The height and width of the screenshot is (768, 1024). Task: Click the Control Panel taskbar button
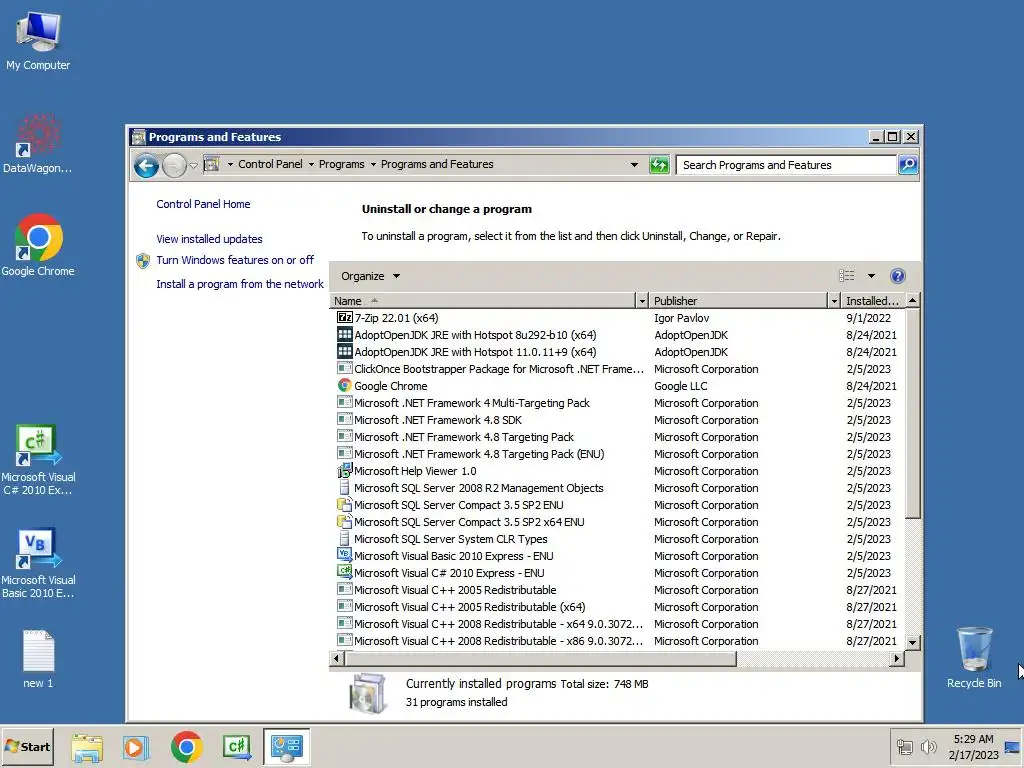[287, 747]
